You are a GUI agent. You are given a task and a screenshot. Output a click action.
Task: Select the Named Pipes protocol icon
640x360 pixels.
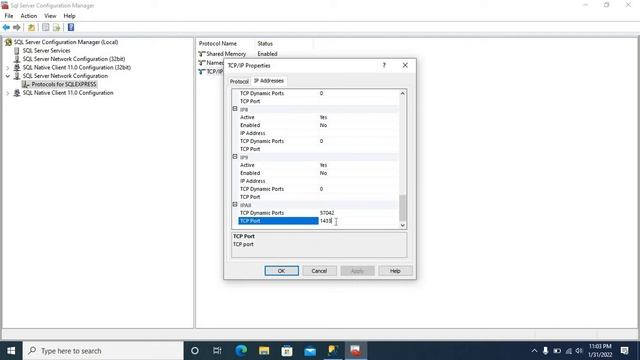[202, 63]
